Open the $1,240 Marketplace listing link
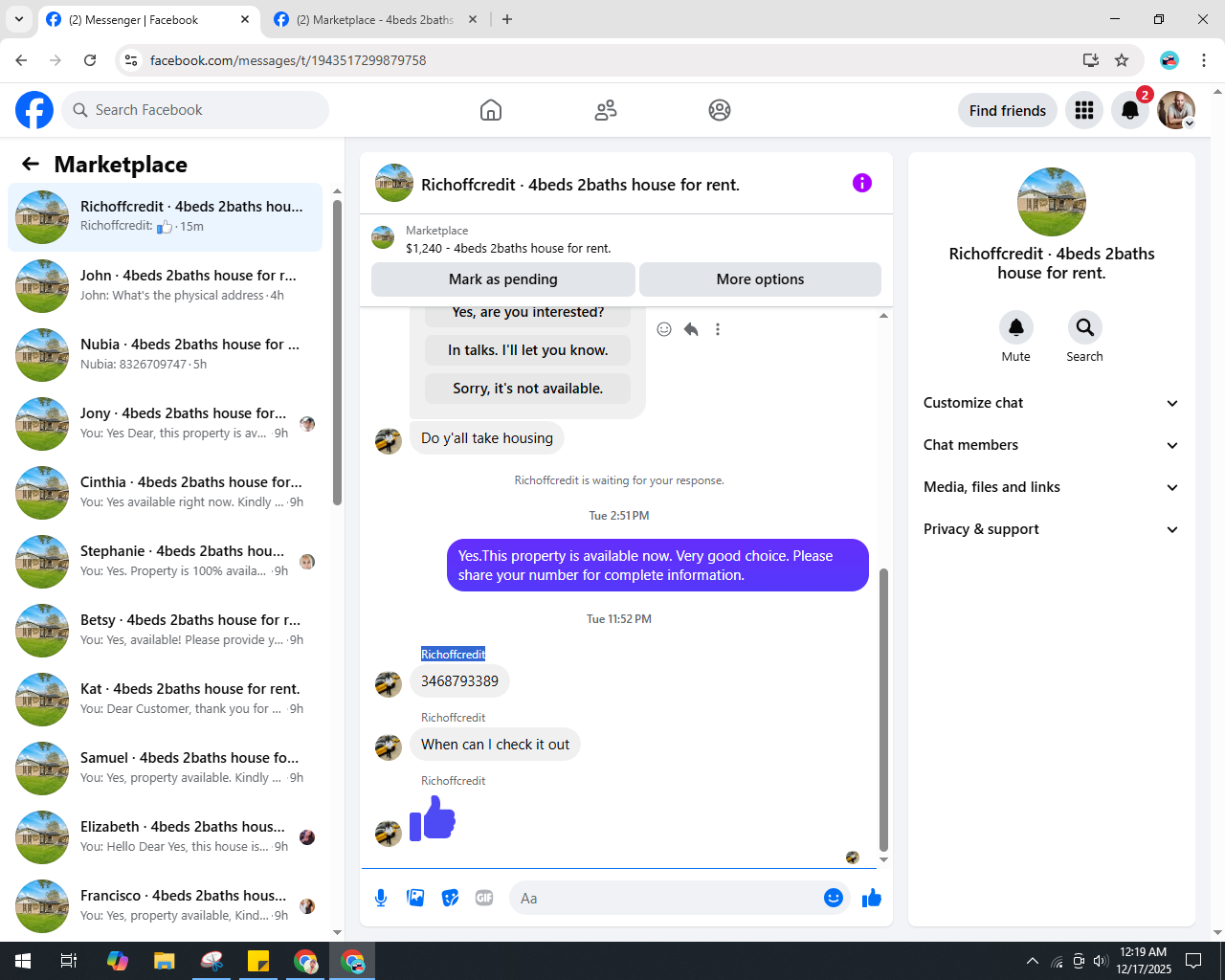This screenshot has width=1225, height=980. 508,248
